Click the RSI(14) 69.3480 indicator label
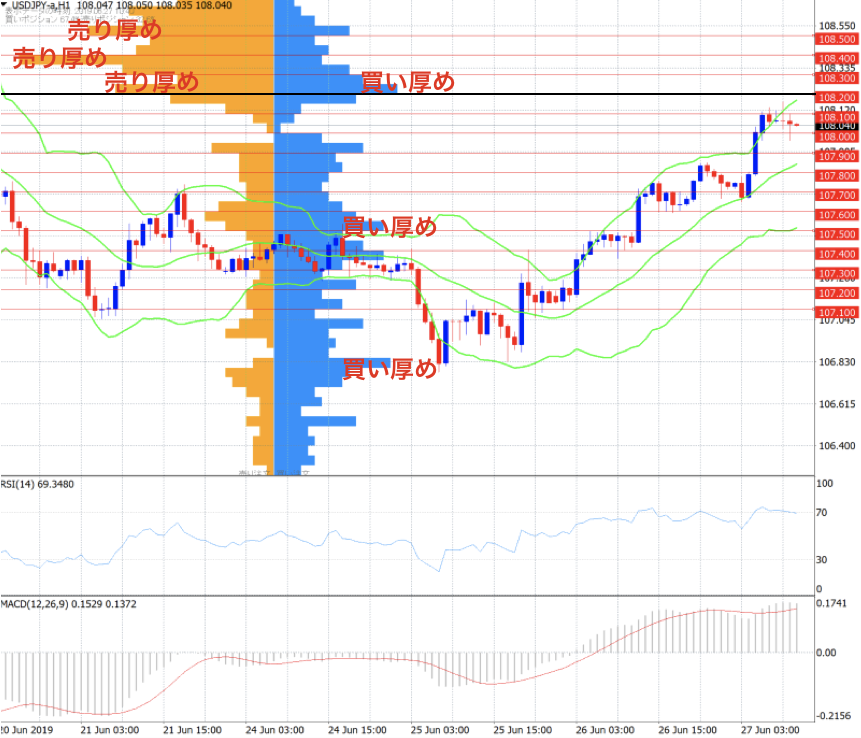This screenshot has width=861, height=738. pos(37,484)
